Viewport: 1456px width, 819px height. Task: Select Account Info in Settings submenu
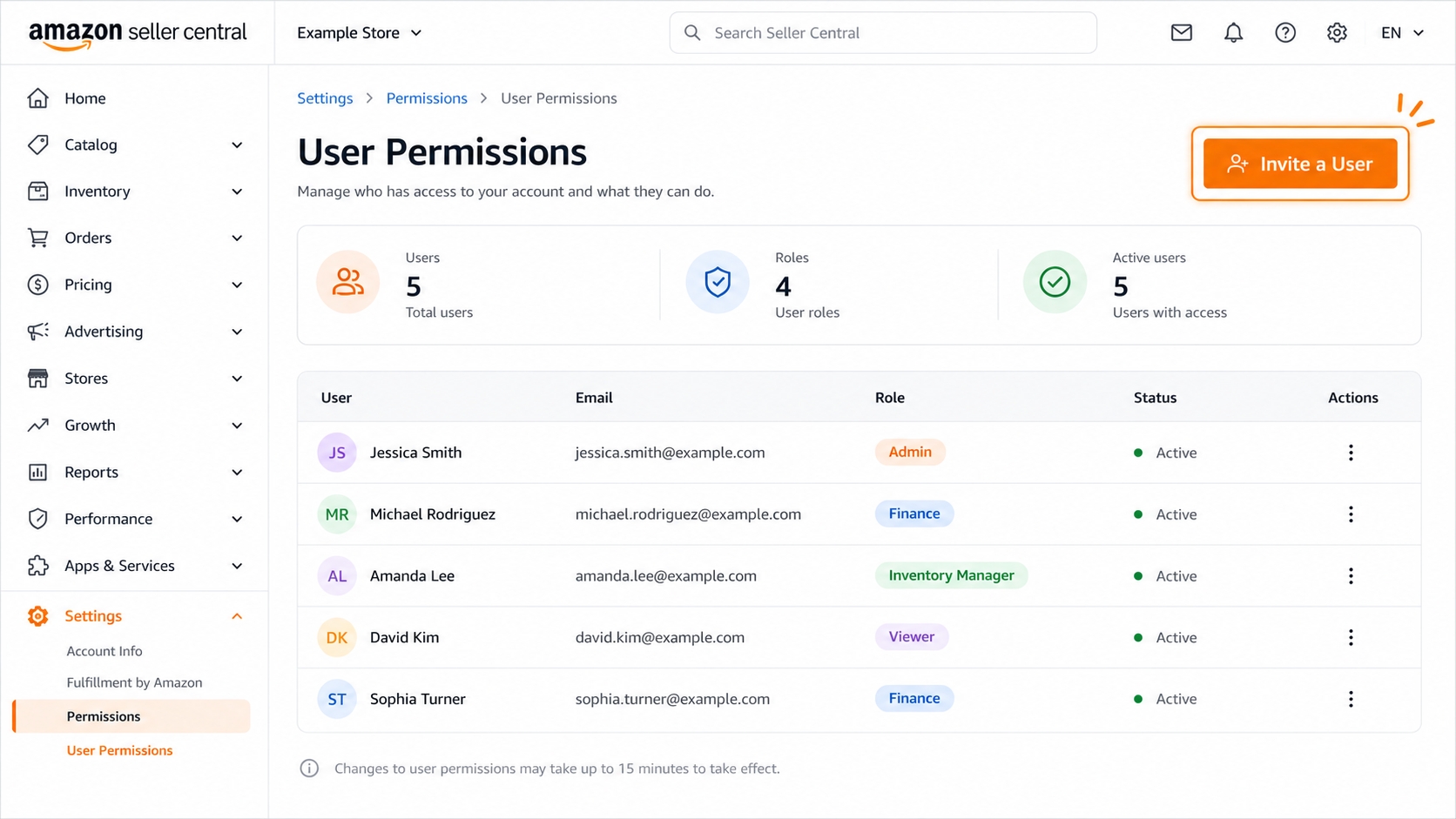pos(104,651)
